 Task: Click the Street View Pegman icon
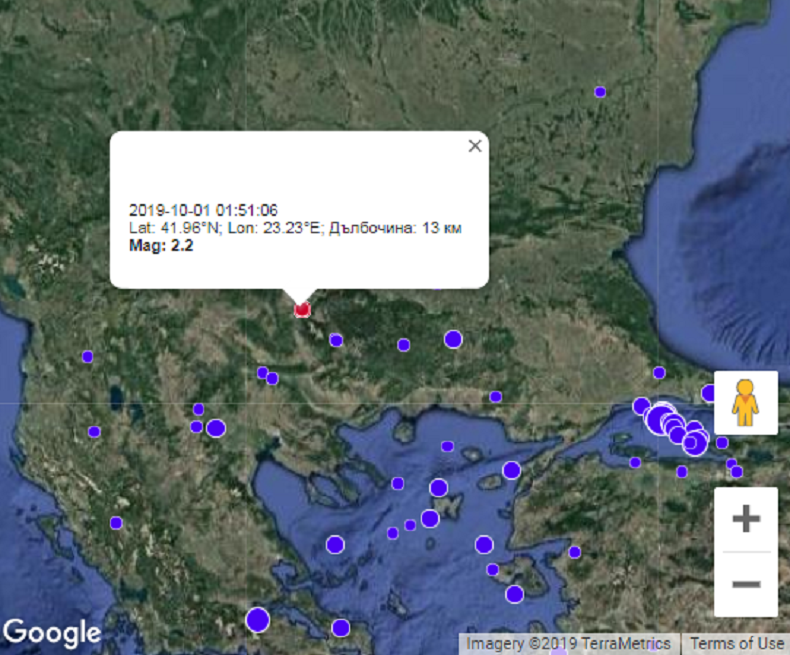[745, 402]
